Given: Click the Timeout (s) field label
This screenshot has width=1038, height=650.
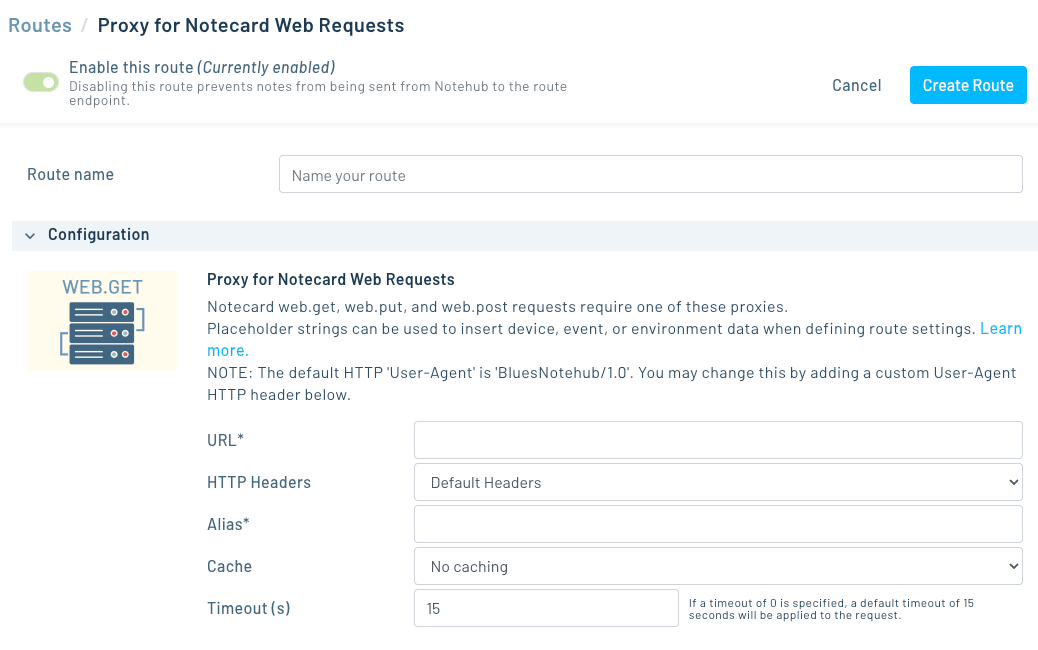Looking at the screenshot, I should (x=248, y=608).
